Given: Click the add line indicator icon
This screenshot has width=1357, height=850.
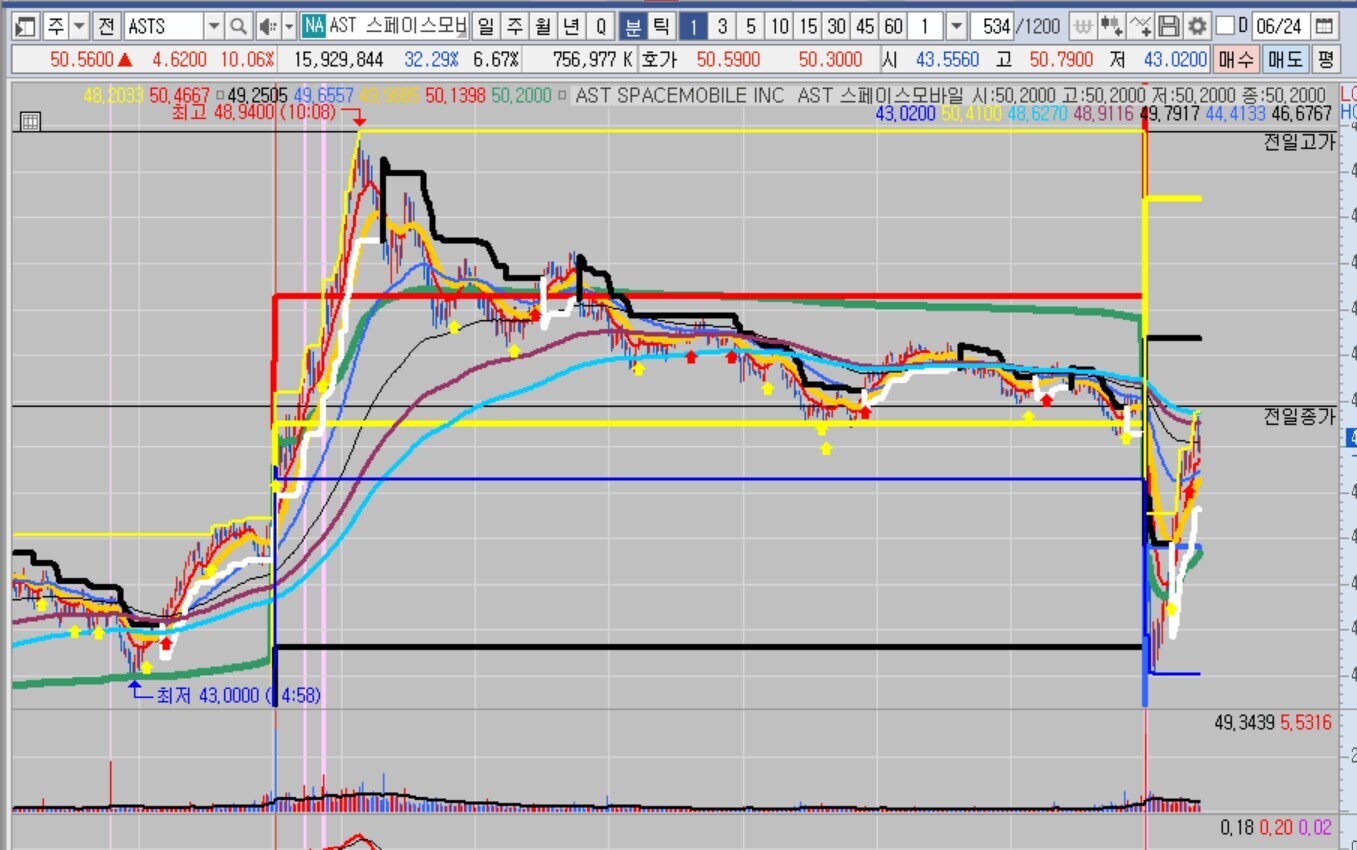Looking at the screenshot, I should pos(1140,26).
